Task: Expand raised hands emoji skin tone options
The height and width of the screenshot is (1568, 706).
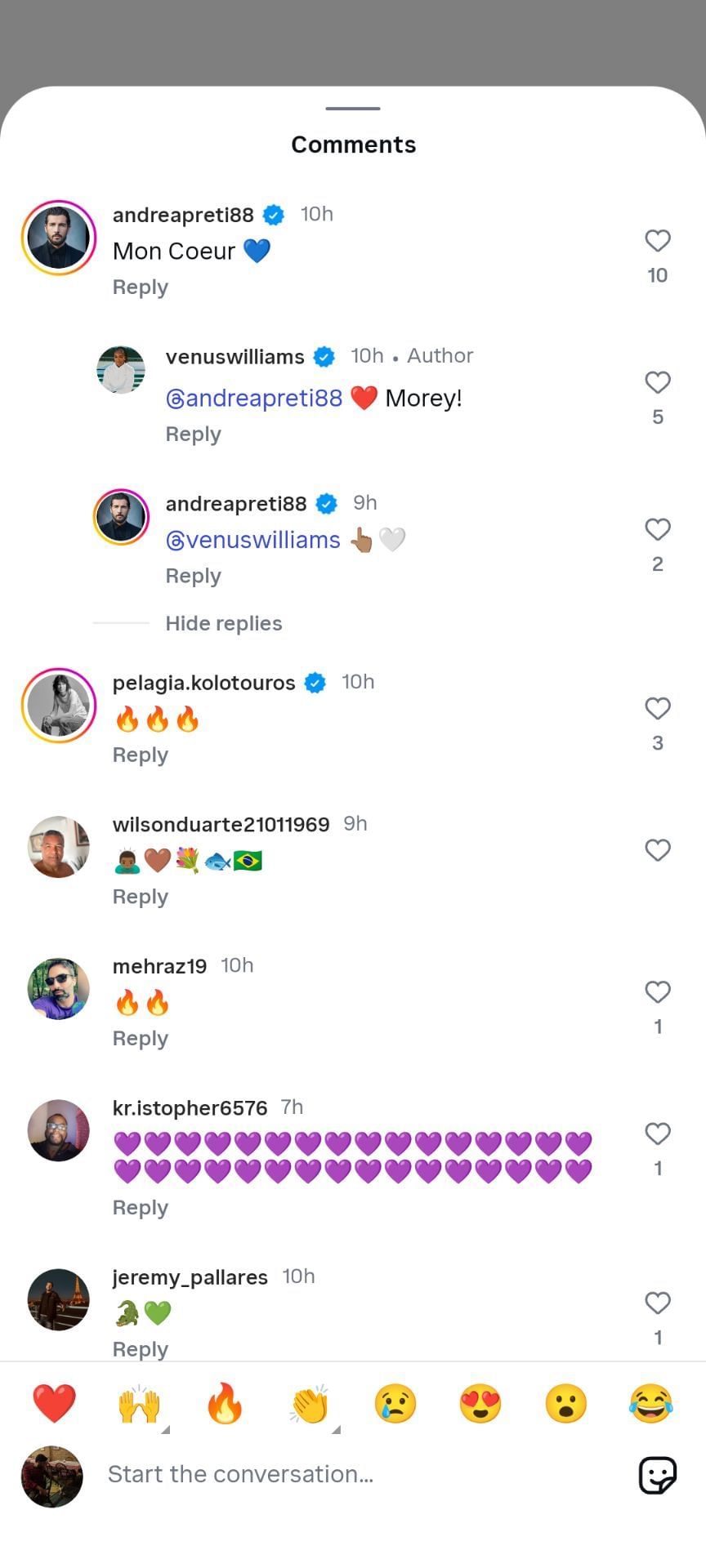Action: [x=164, y=1429]
